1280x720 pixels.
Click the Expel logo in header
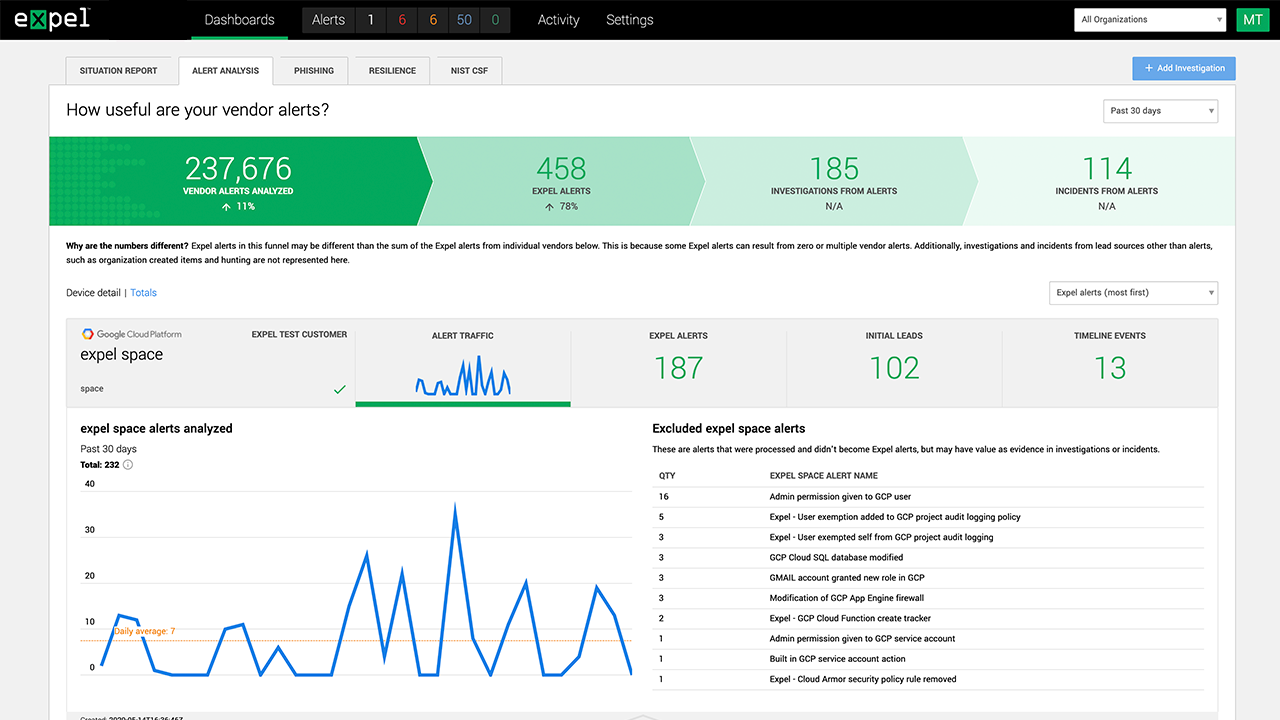point(52,19)
